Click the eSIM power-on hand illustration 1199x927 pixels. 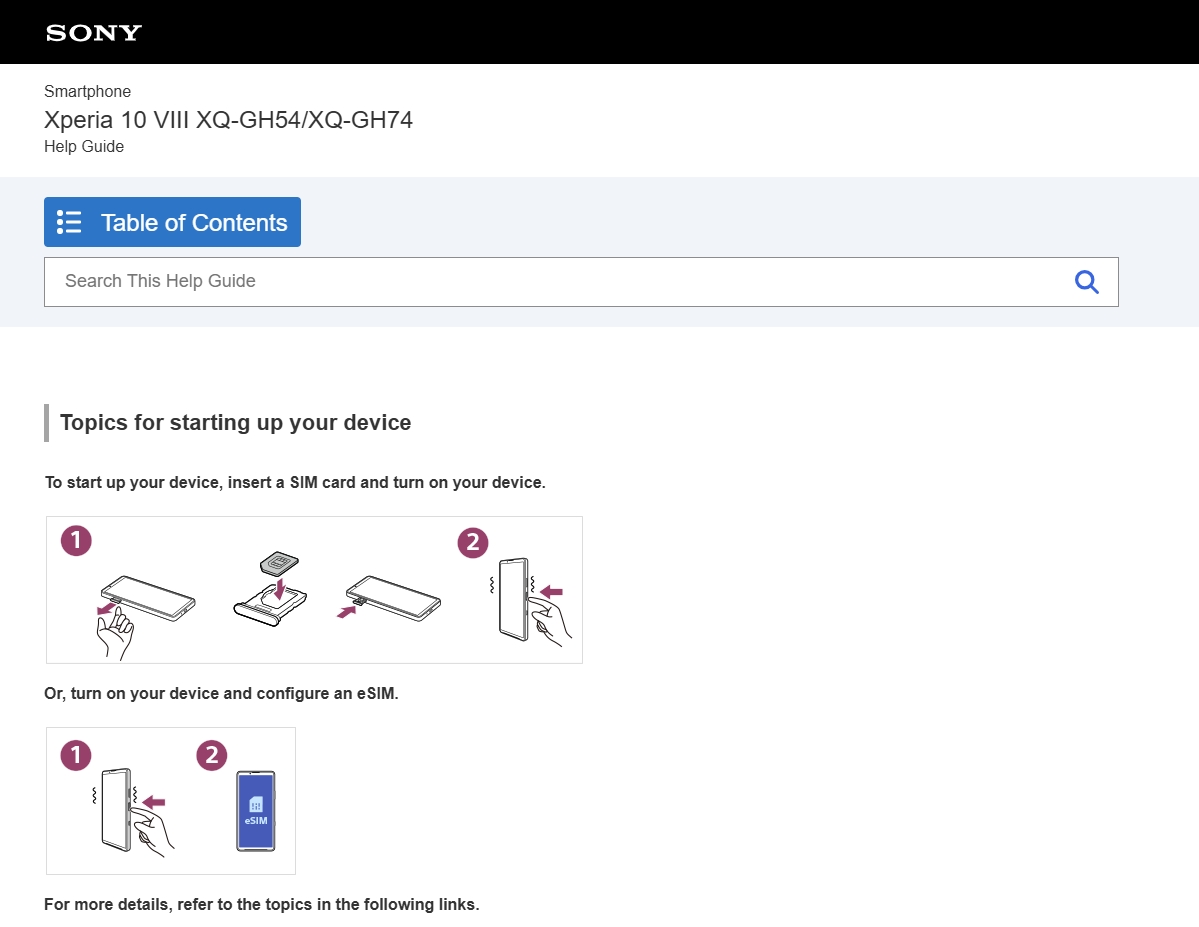(x=134, y=812)
